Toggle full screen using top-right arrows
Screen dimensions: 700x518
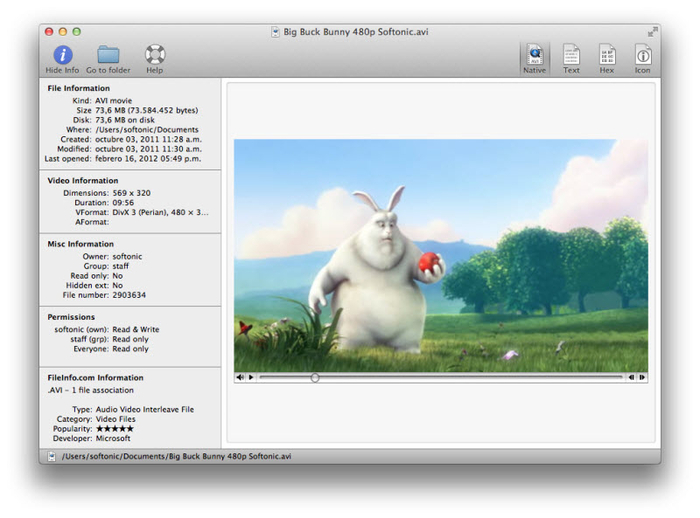tap(653, 32)
